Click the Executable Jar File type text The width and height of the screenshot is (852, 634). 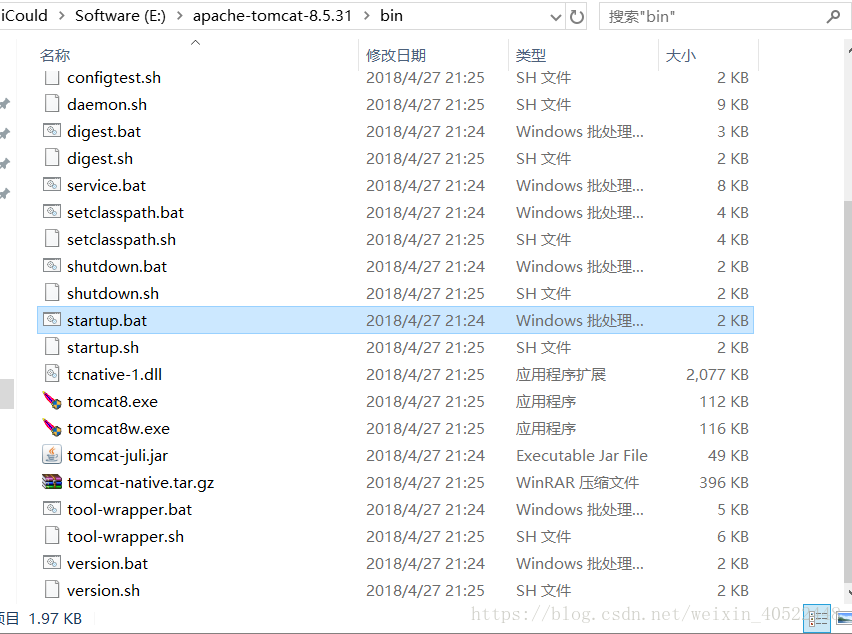[x=581, y=456]
